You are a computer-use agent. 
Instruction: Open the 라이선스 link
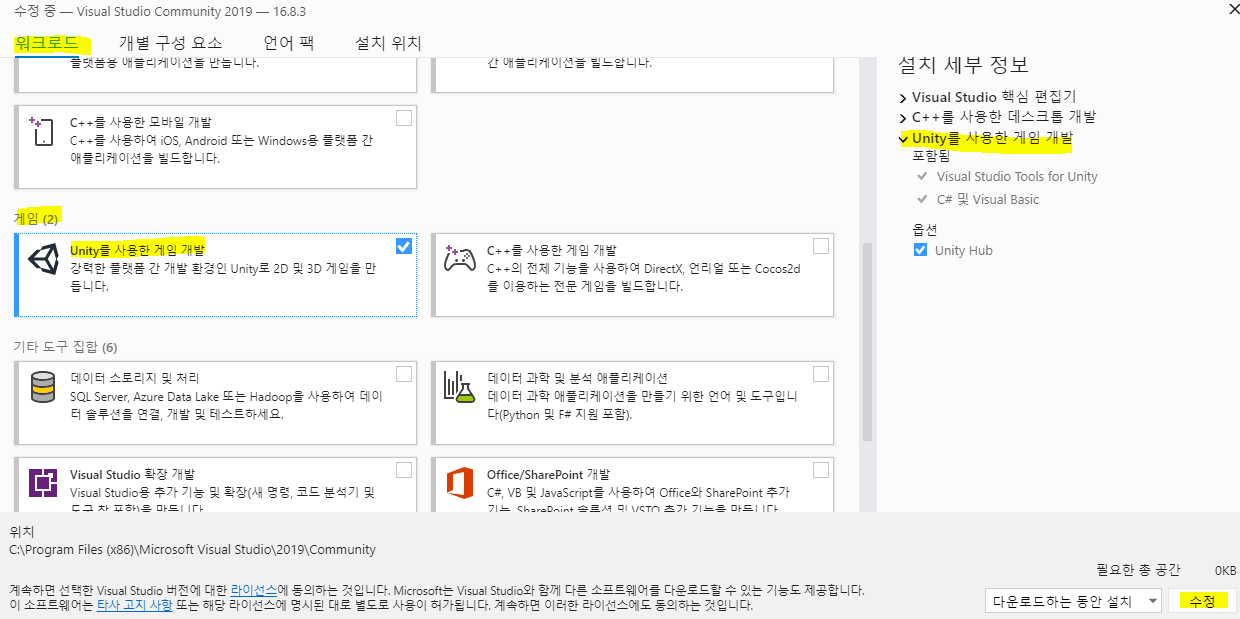click(x=254, y=590)
